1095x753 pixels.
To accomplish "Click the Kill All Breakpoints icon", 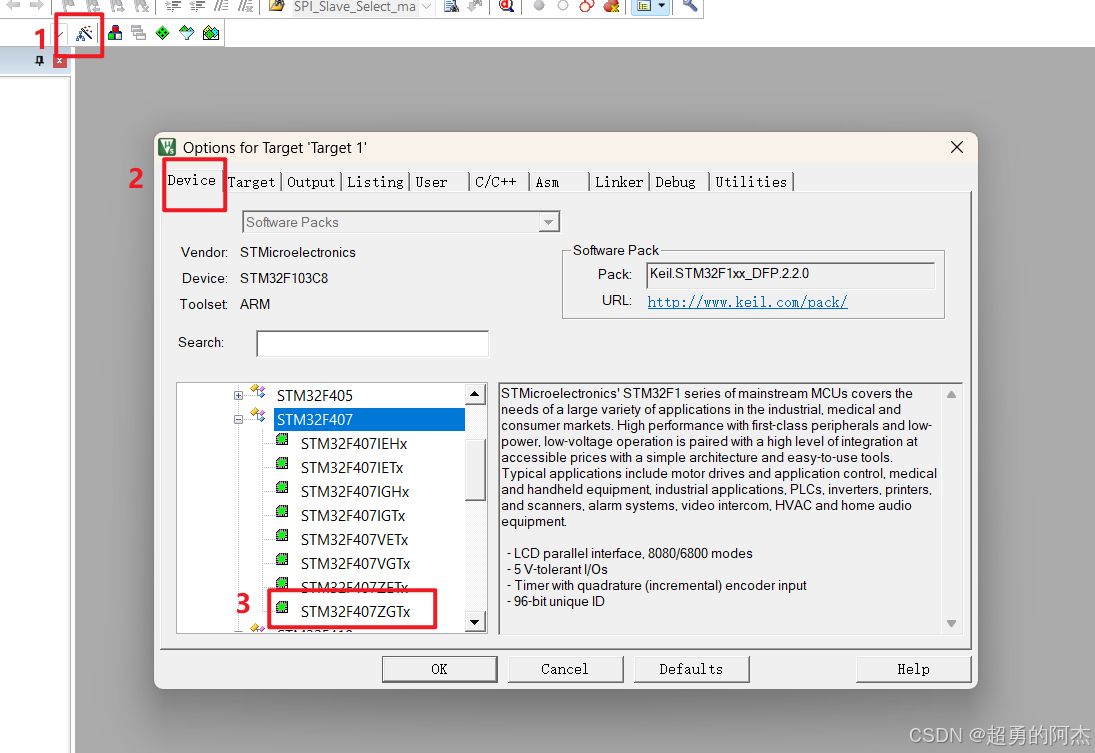I will click(x=611, y=6).
